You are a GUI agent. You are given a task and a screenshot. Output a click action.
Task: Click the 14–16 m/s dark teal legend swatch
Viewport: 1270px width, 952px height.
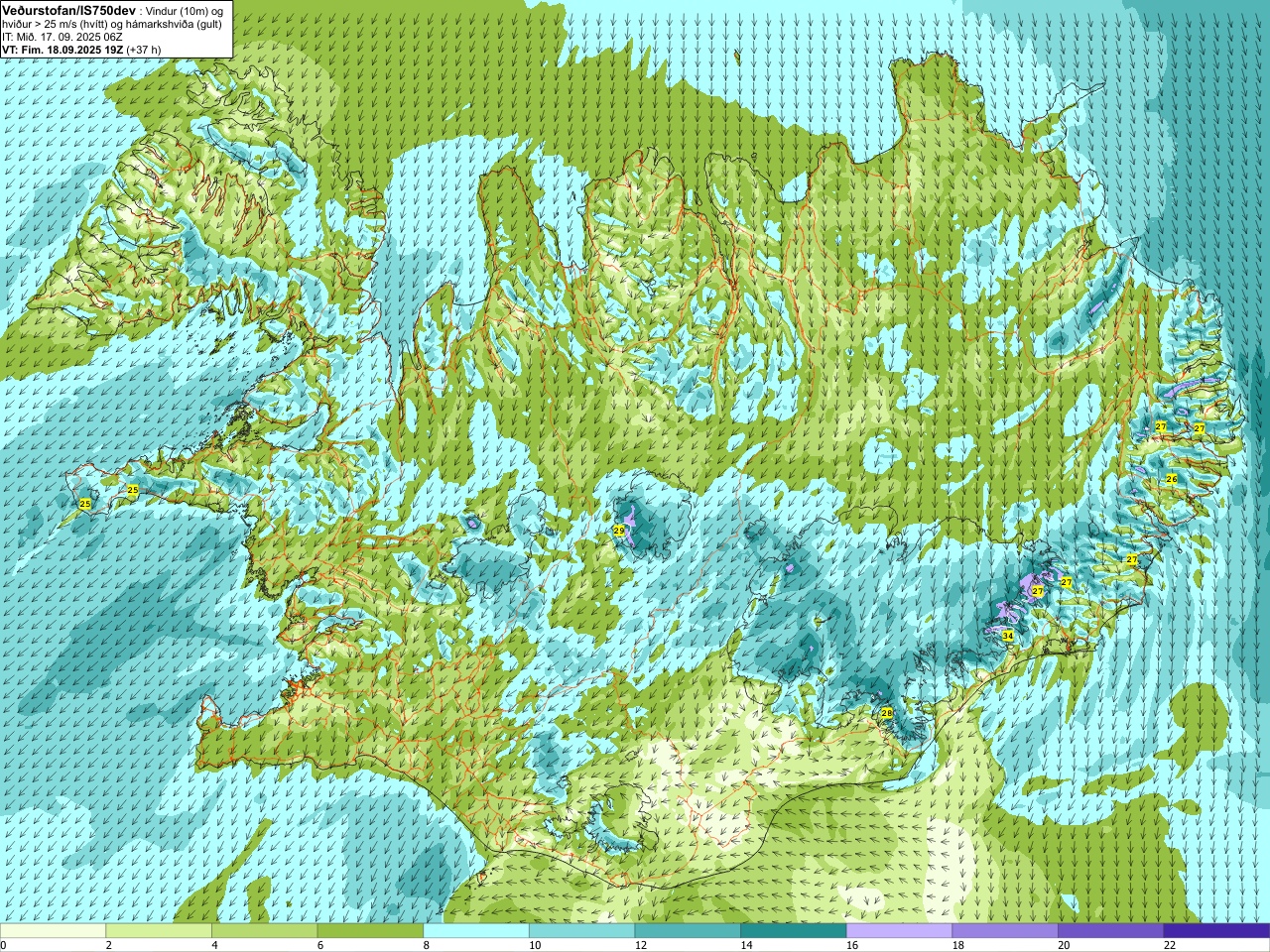point(793,931)
